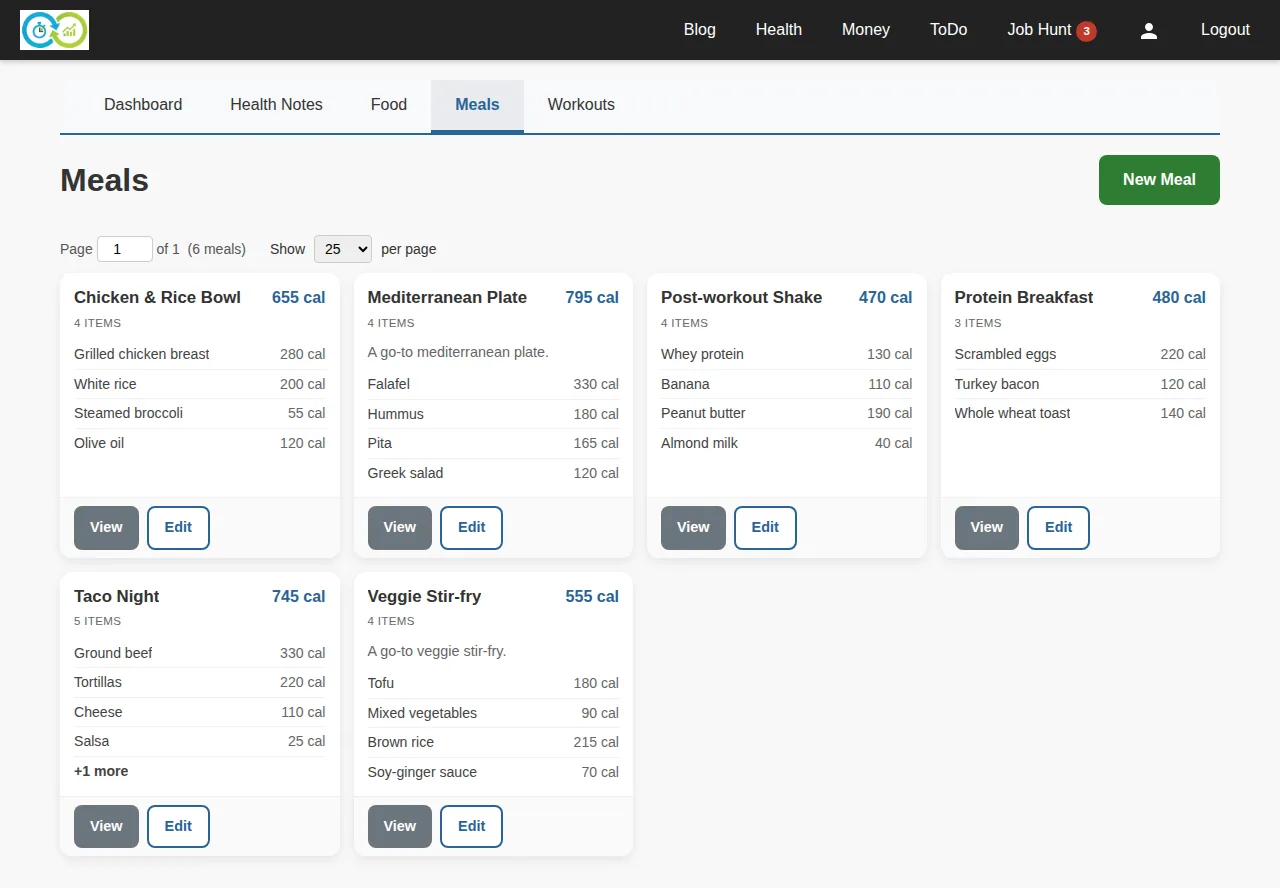Switch to the Food tab
This screenshot has width=1280, height=888.
click(x=389, y=105)
